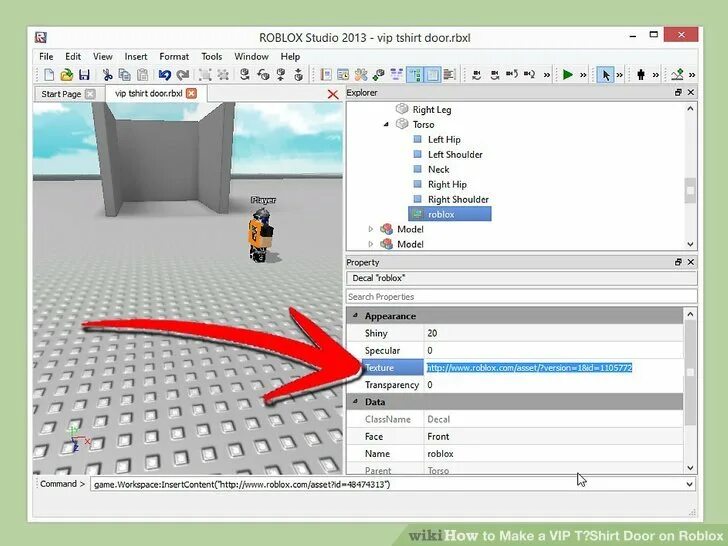This screenshot has width=728, height=546.
Task: Expand the second Model node
Action: click(x=370, y=244)
